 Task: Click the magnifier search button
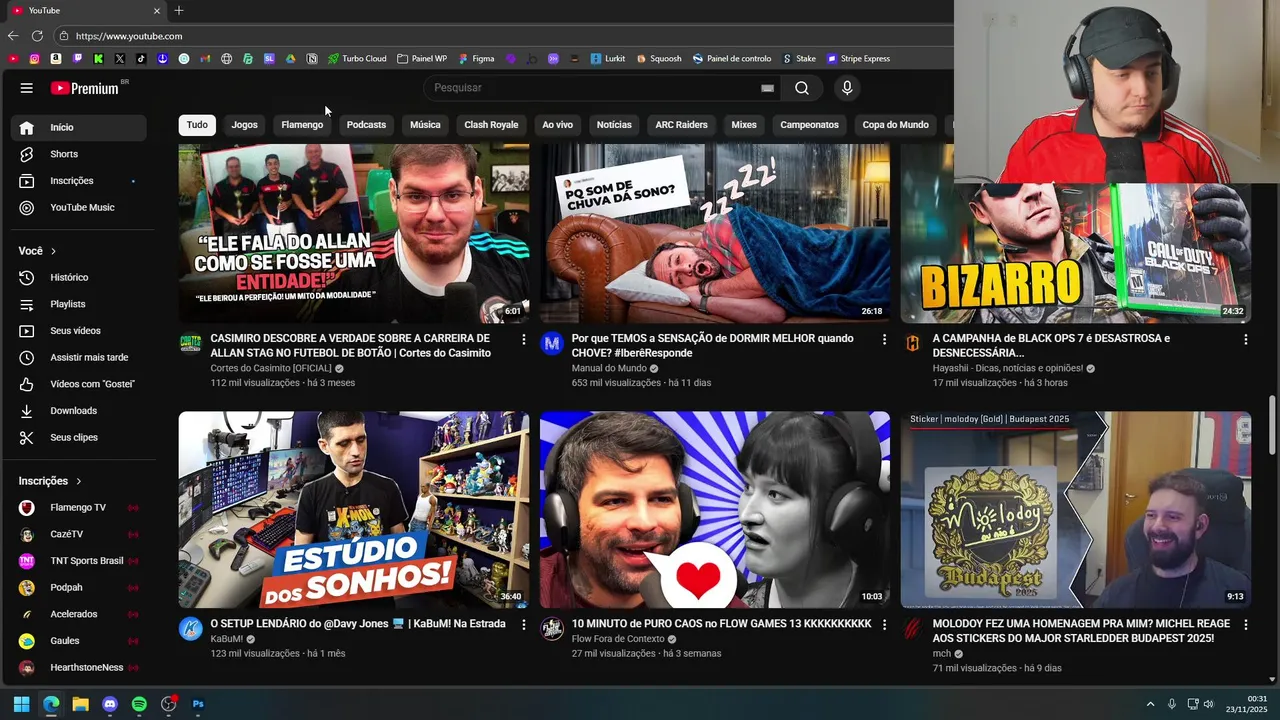[x=802, y=88]
